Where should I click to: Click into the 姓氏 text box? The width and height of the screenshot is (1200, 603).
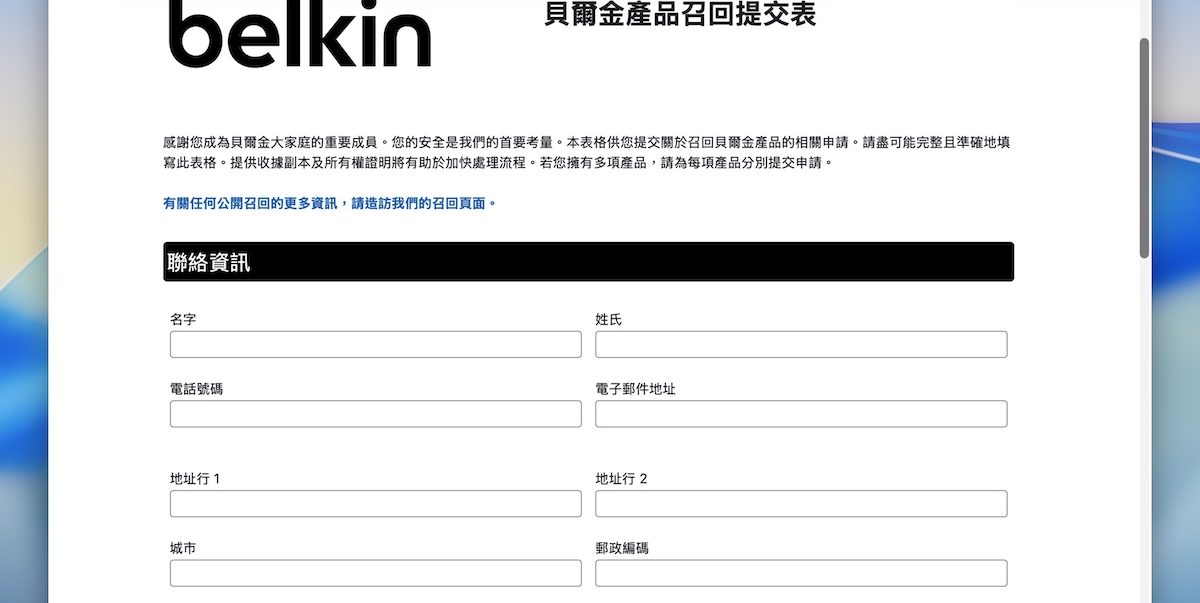[800, 345]
